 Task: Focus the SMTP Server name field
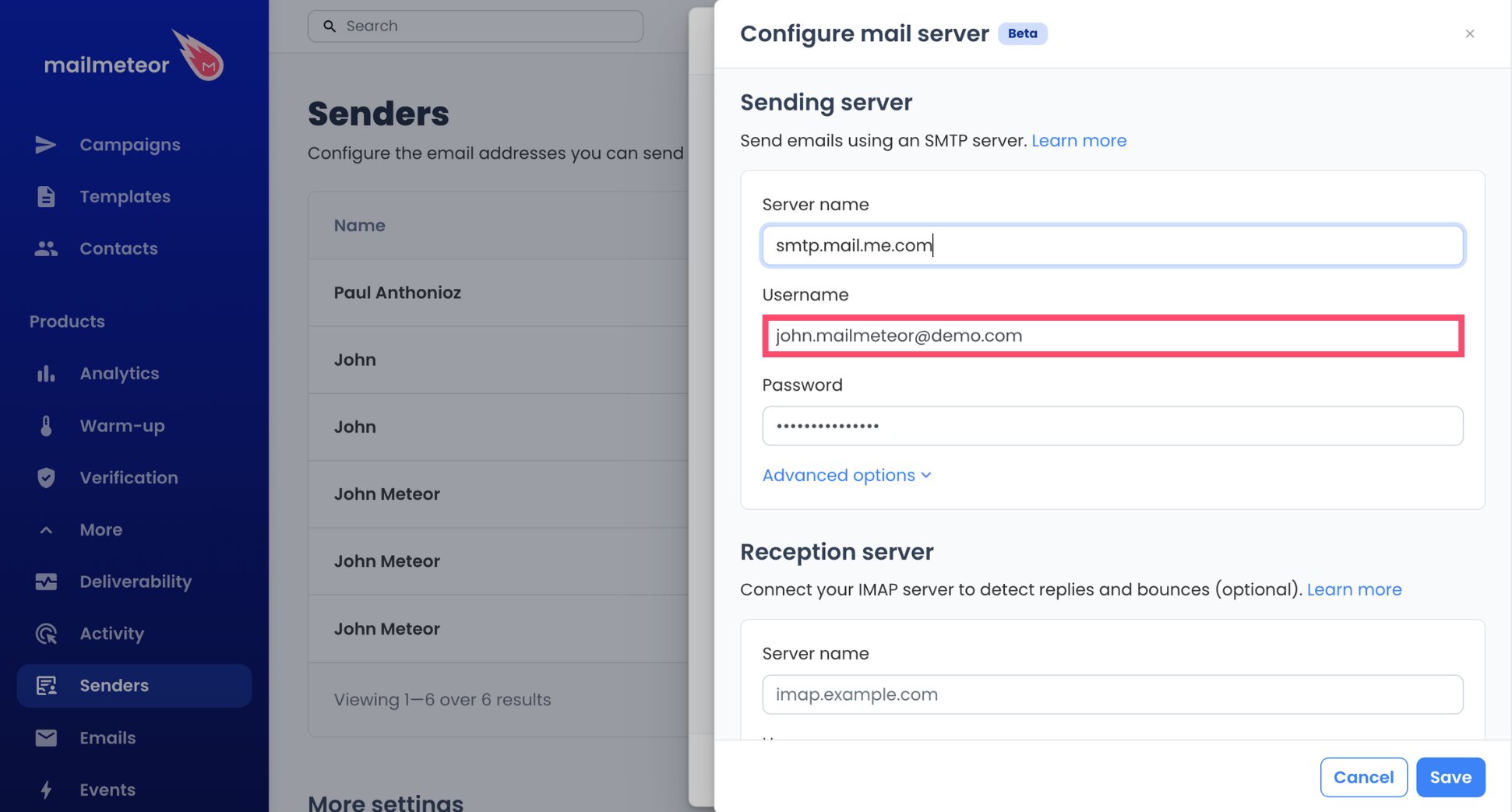pyautogui.click(x=1112, y=245)
